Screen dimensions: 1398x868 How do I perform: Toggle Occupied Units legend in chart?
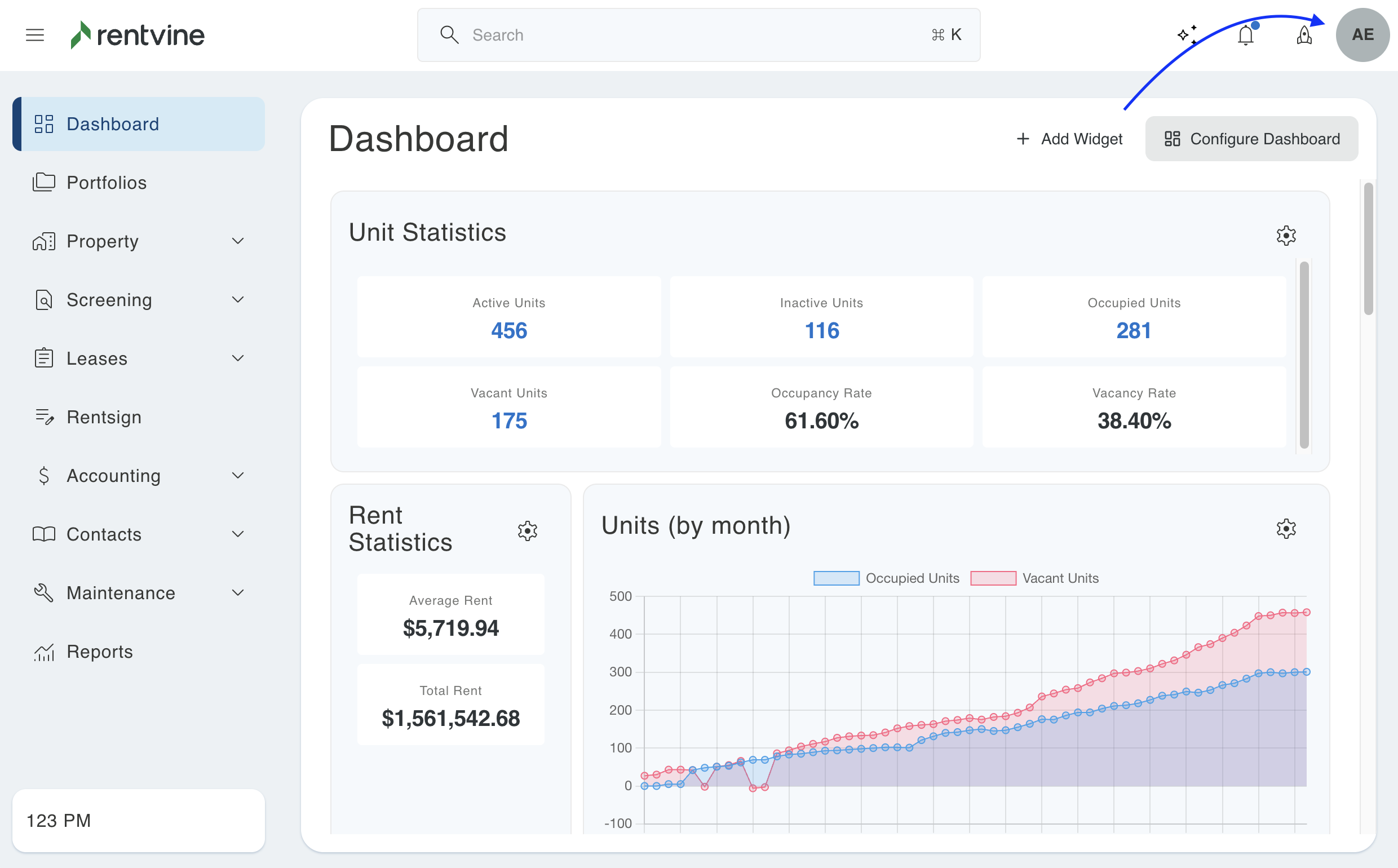coord(886,578)
